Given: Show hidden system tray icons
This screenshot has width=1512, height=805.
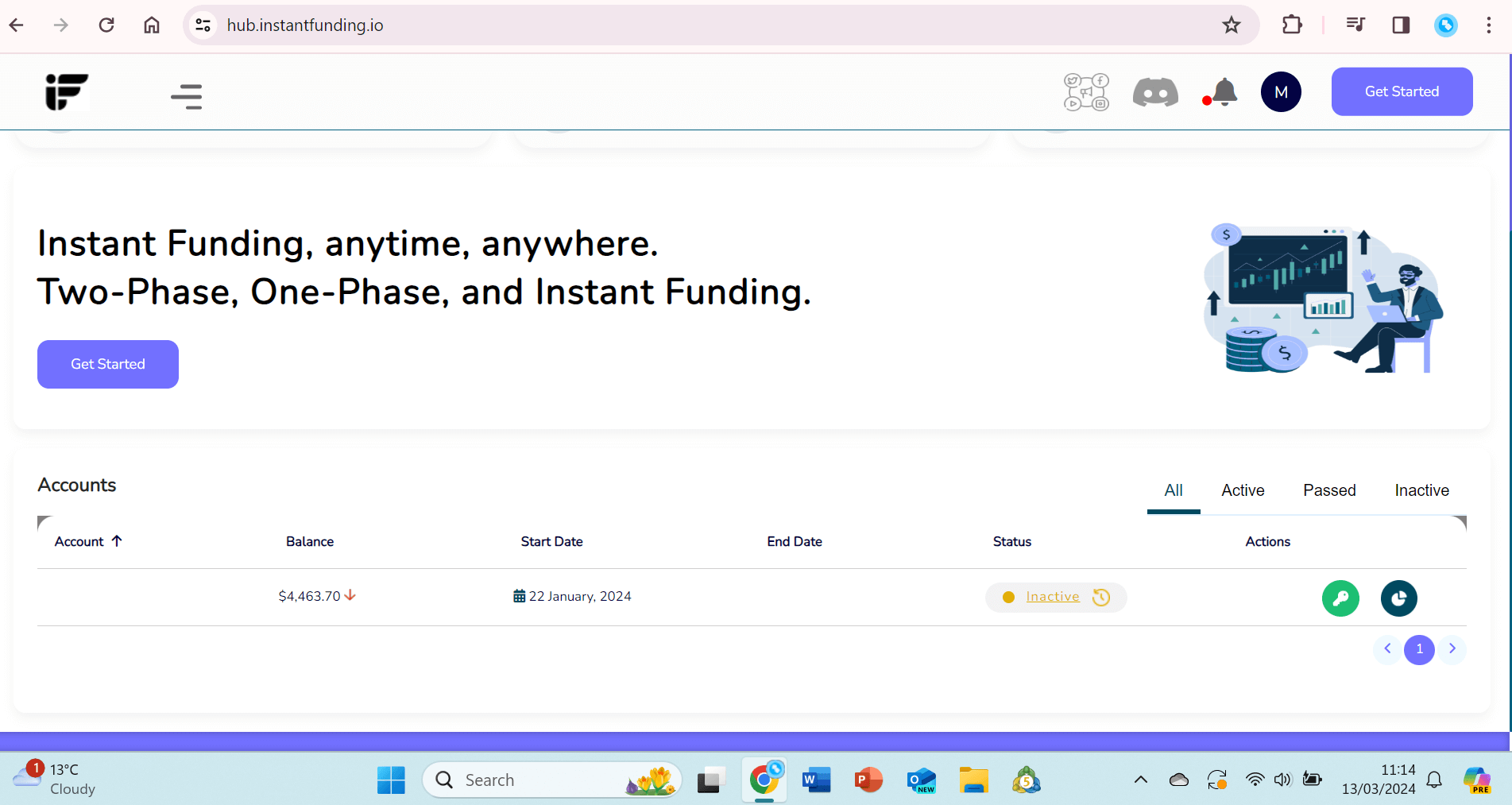Looking at the screenshot, I should pos(1141,780).
